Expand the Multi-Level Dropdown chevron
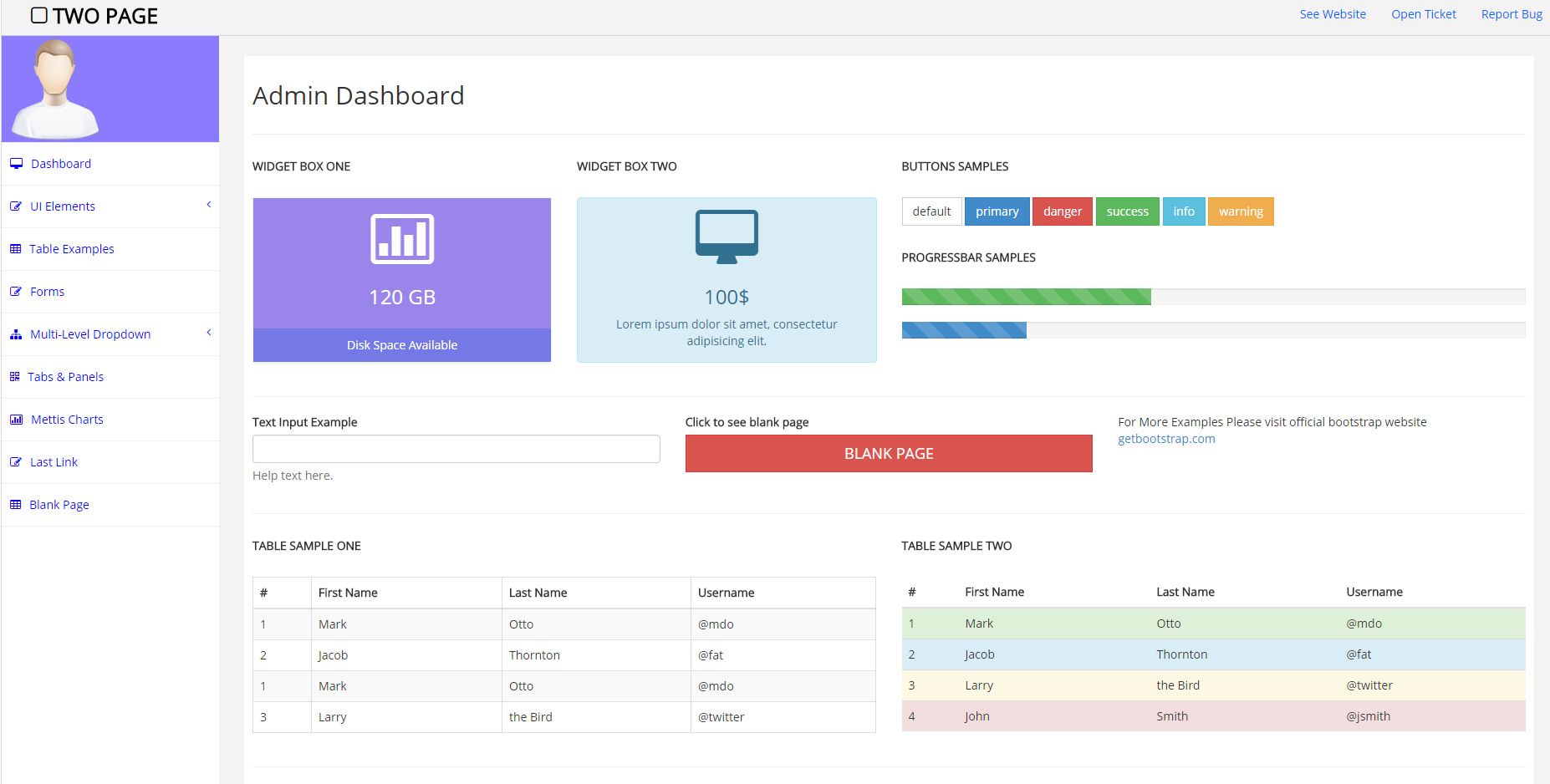 (x=208, y=333)
